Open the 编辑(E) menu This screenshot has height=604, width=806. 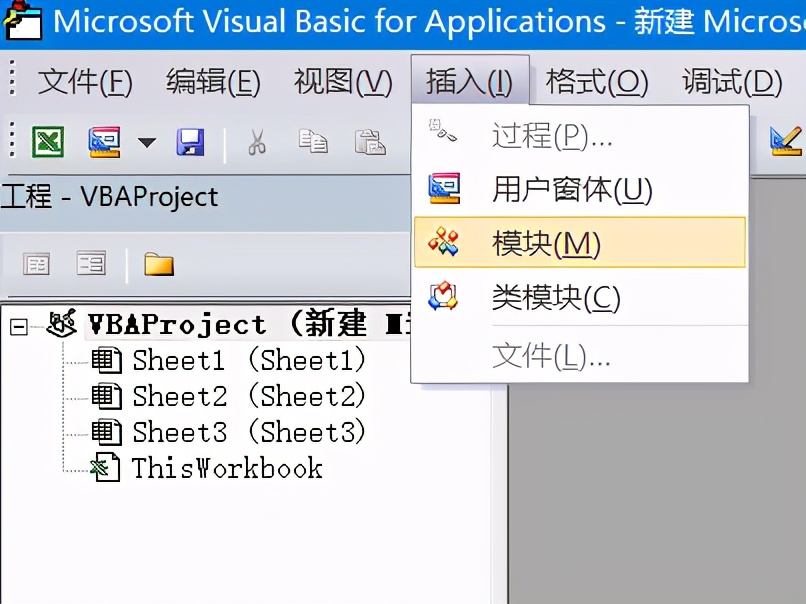213,82
